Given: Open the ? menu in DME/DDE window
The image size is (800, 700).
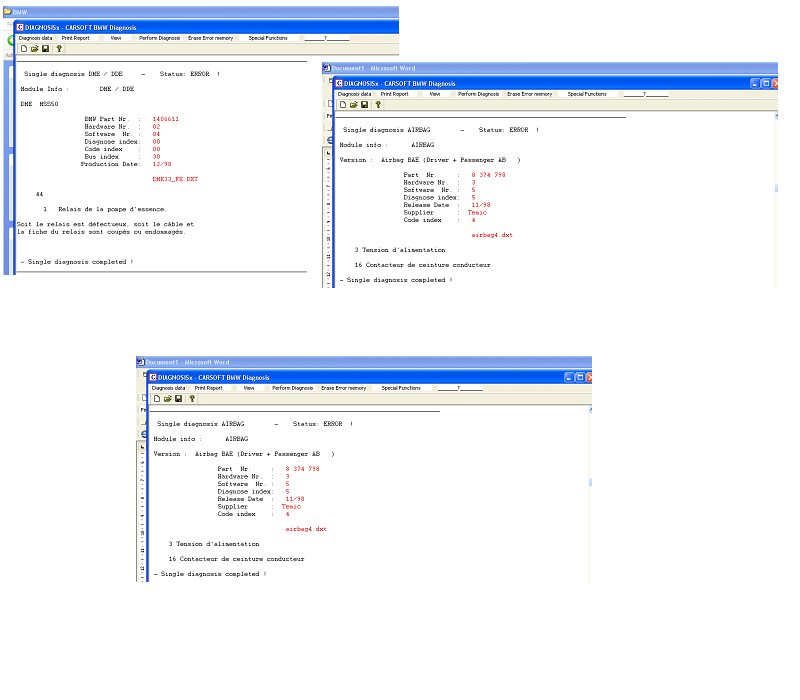Looking at the screenshot, I should pyautogui.click(x=327, y=38).
